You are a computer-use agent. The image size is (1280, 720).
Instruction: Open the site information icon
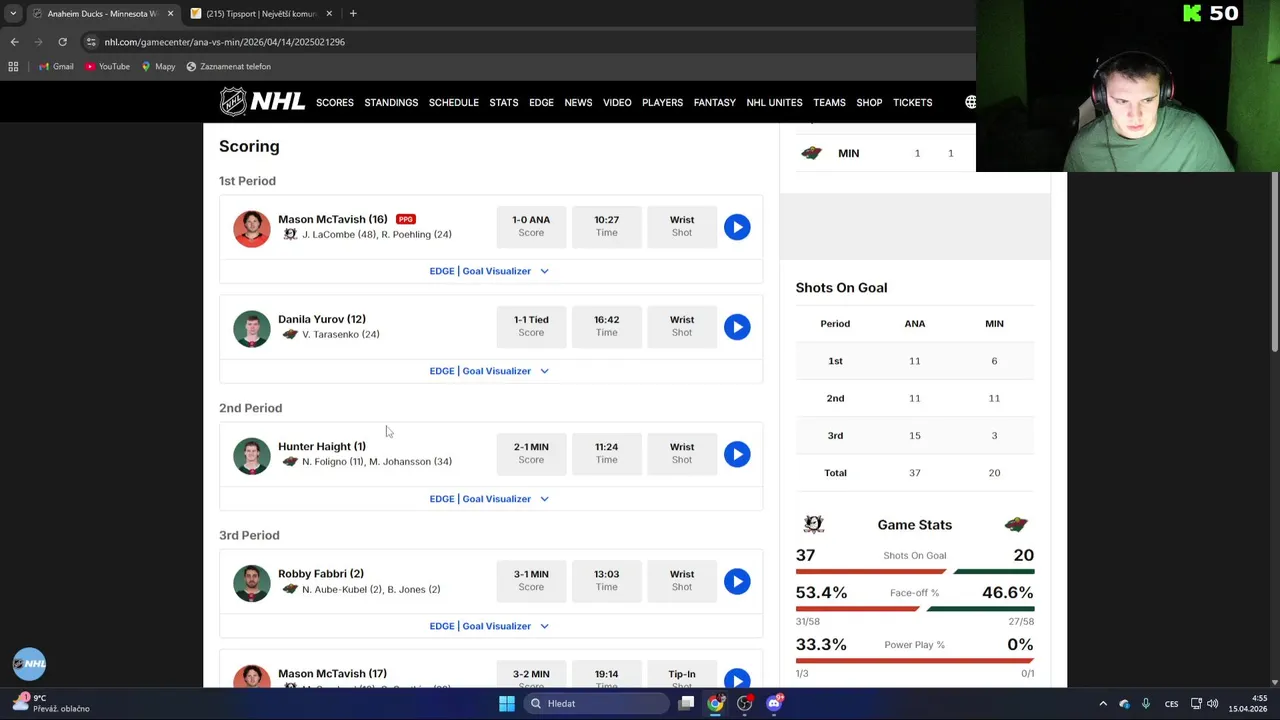coord(91,42)
